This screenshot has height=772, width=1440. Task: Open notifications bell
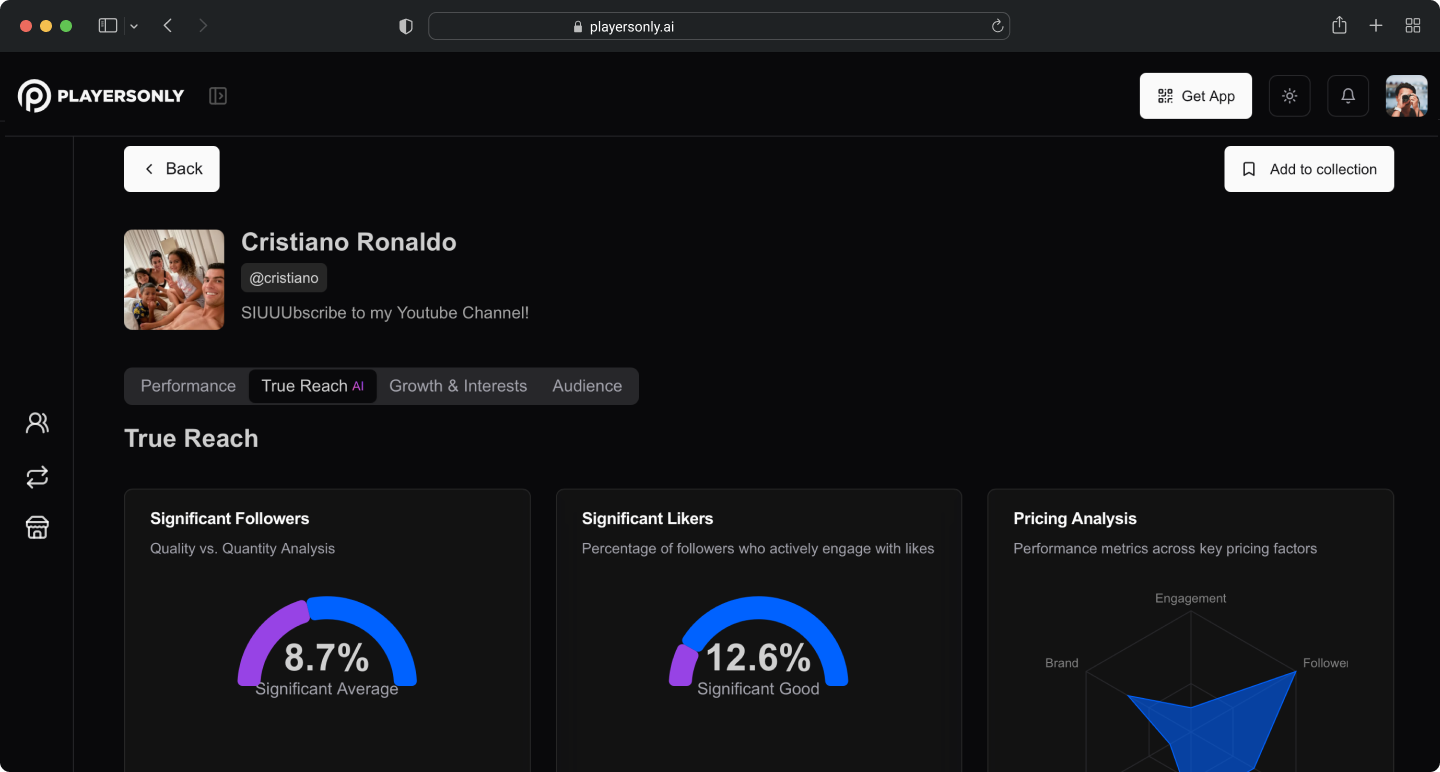[1347, 96]
